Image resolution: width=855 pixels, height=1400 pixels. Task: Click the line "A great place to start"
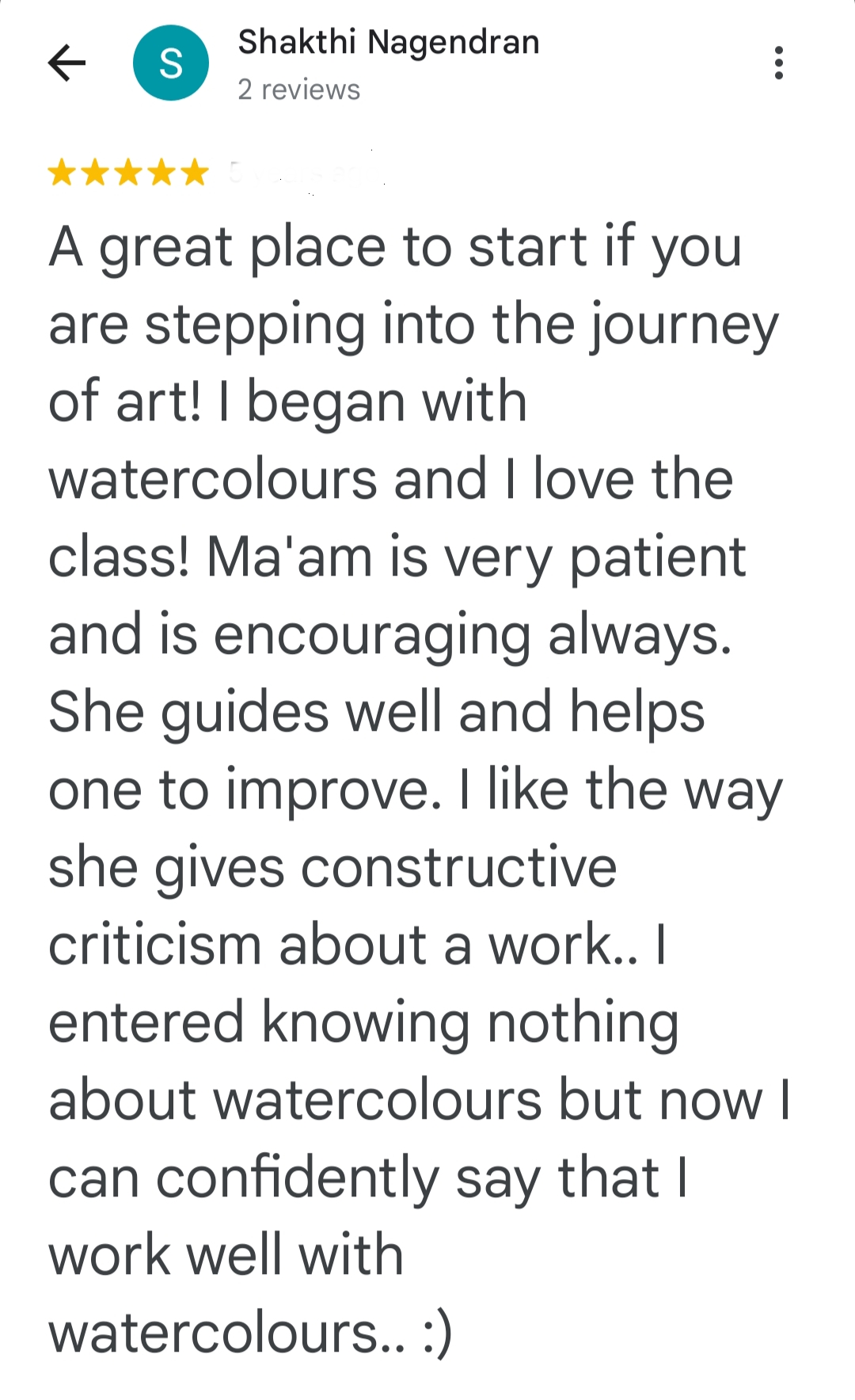click(x=394, y=247)
